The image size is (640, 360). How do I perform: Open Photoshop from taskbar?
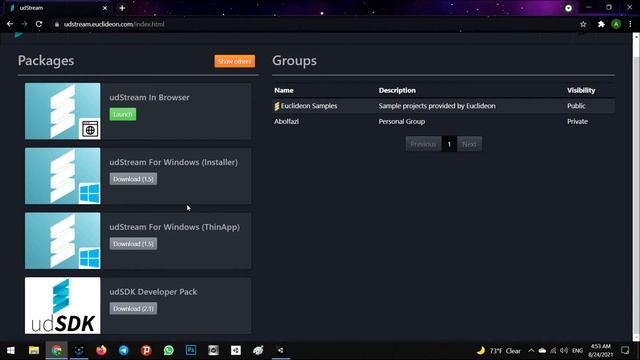coord(191,350)
